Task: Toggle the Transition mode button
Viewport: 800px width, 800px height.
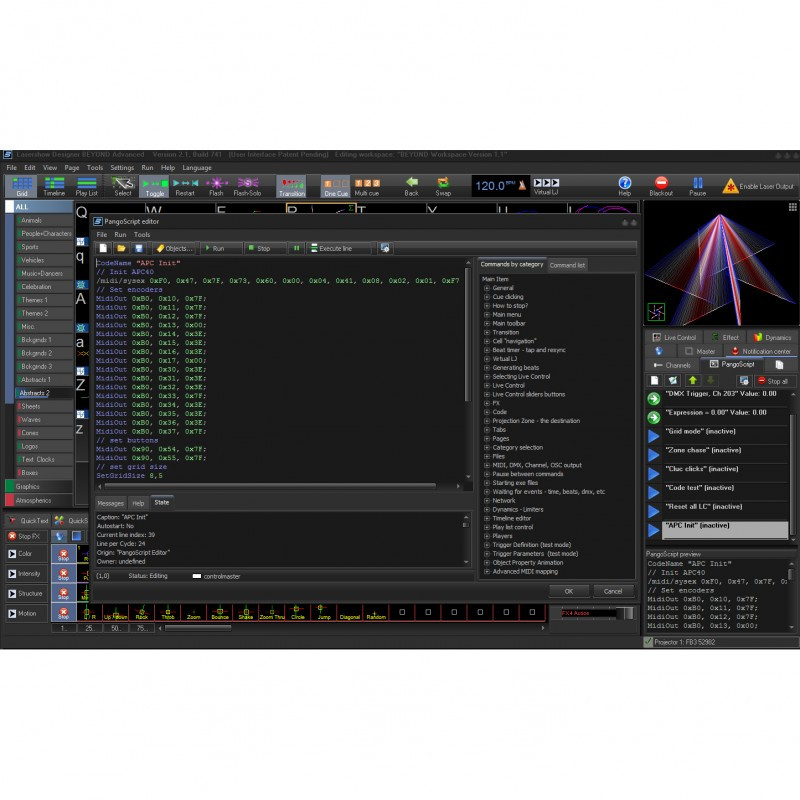Action: tap(292, 186)
